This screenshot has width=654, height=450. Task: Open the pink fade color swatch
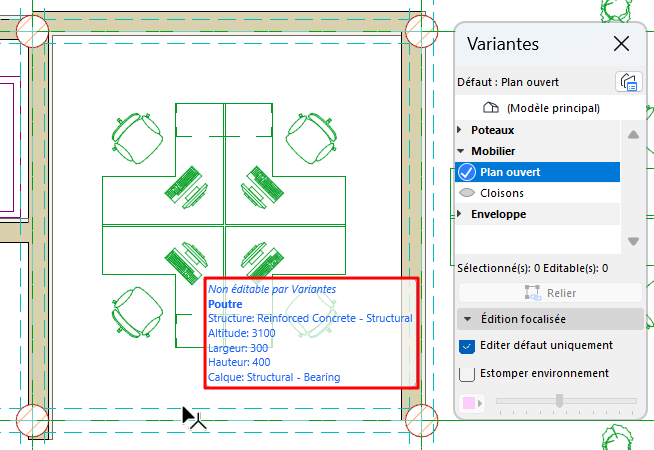click(x=471, y=403)
